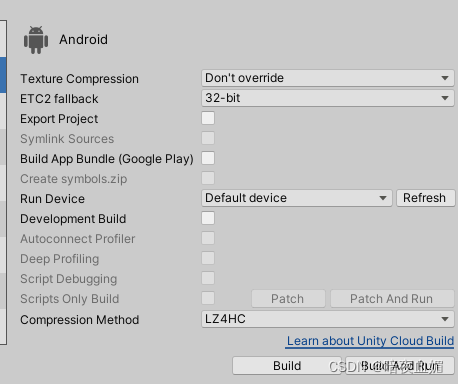Toggle the Autoconnect Profiler checkbox
The image size is (458, 384).
(x=208, y=238)
